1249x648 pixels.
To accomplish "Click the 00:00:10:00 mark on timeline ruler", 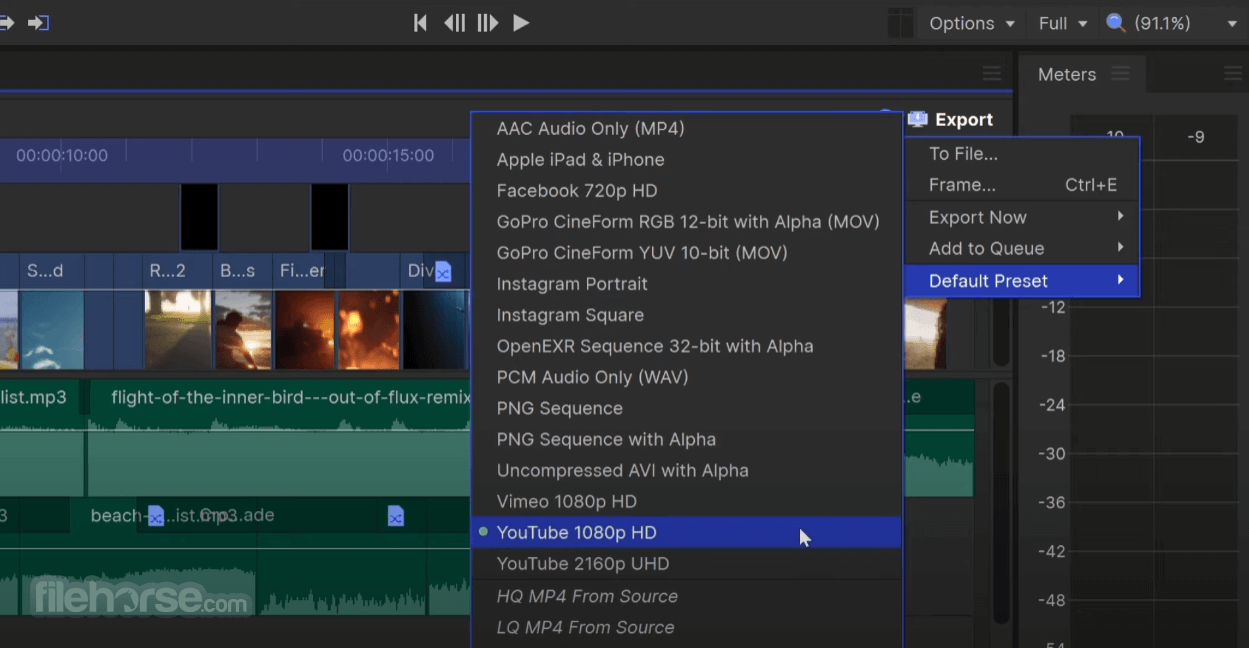I will tap(62, 155).
